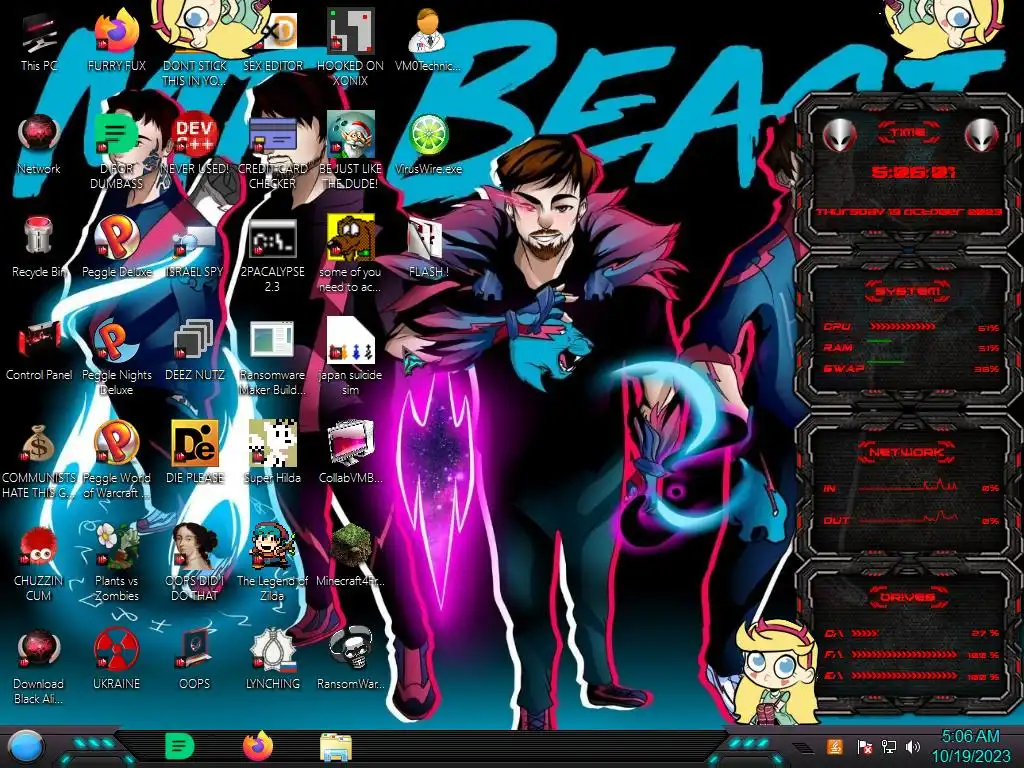The height and width of the screenshot is (768, 1024).
Task: Open Firefox from the taskbar
Action: 257,746
